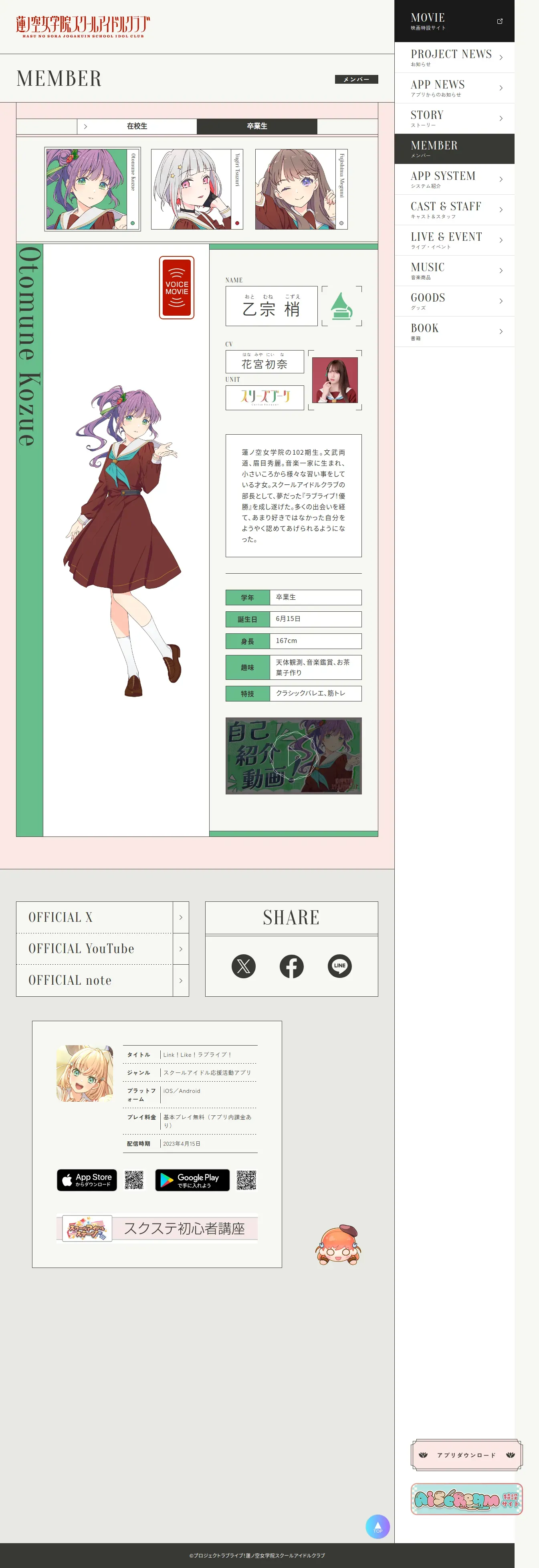Switch to the 在校生 tab
The height and width of the screenshot is (1568, 539).
pyautogui.click(x=137, y=126)
